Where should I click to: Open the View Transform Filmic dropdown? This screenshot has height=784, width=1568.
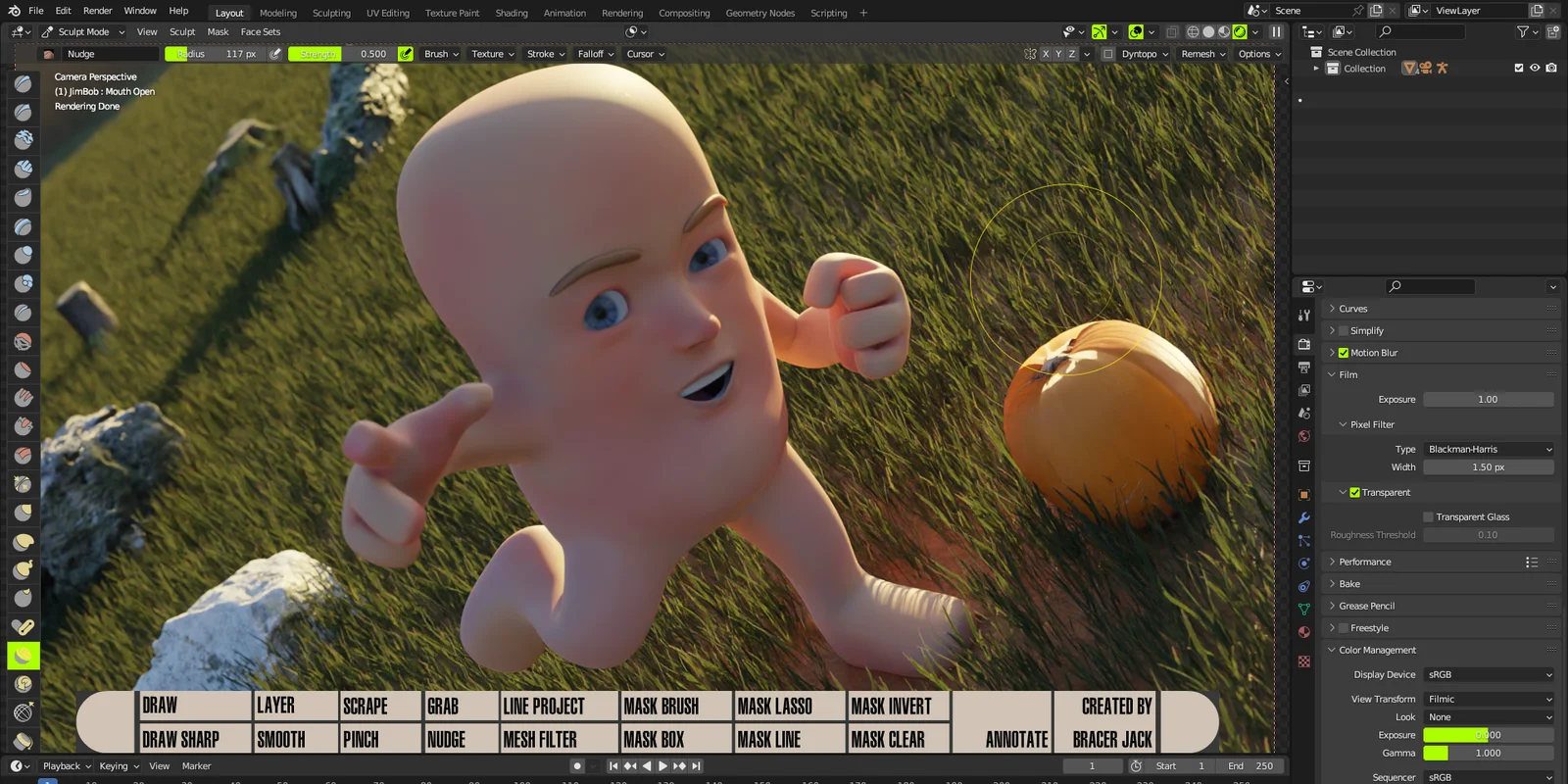coord(1489,700)
